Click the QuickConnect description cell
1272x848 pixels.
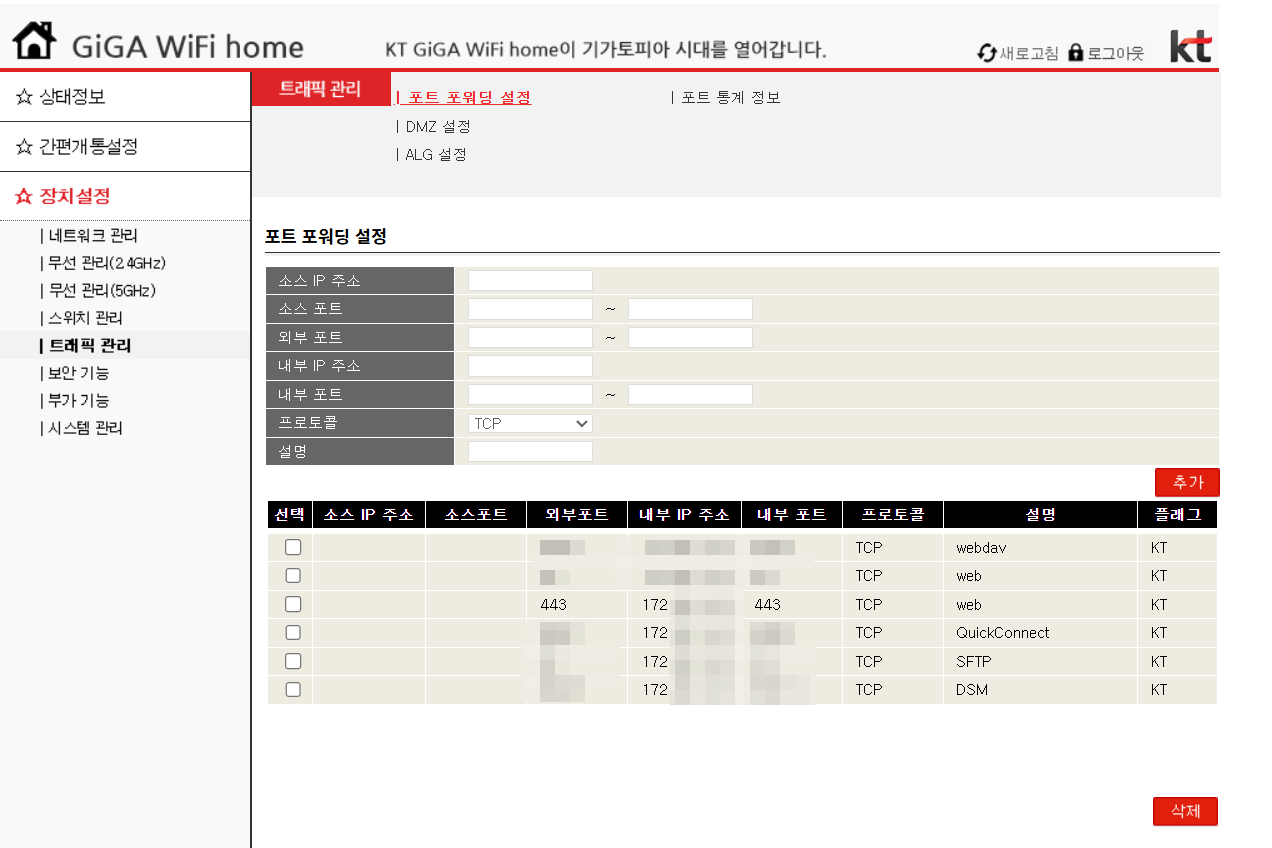point(1040,633)
